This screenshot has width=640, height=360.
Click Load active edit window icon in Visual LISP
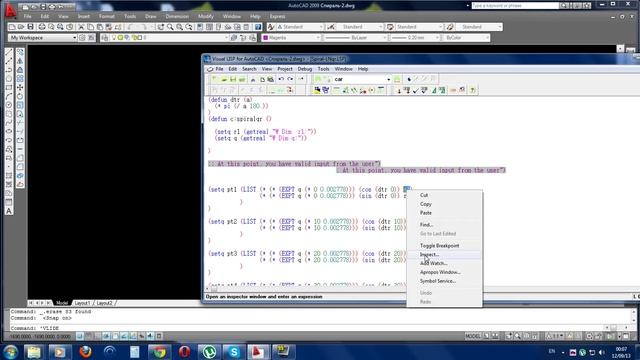[399, 90]
